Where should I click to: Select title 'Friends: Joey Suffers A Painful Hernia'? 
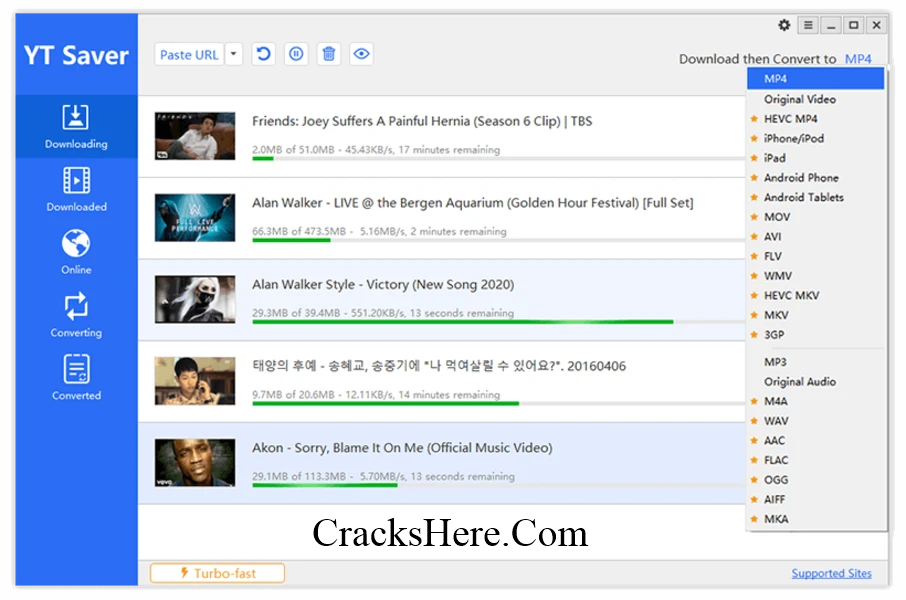click(422, 121)
